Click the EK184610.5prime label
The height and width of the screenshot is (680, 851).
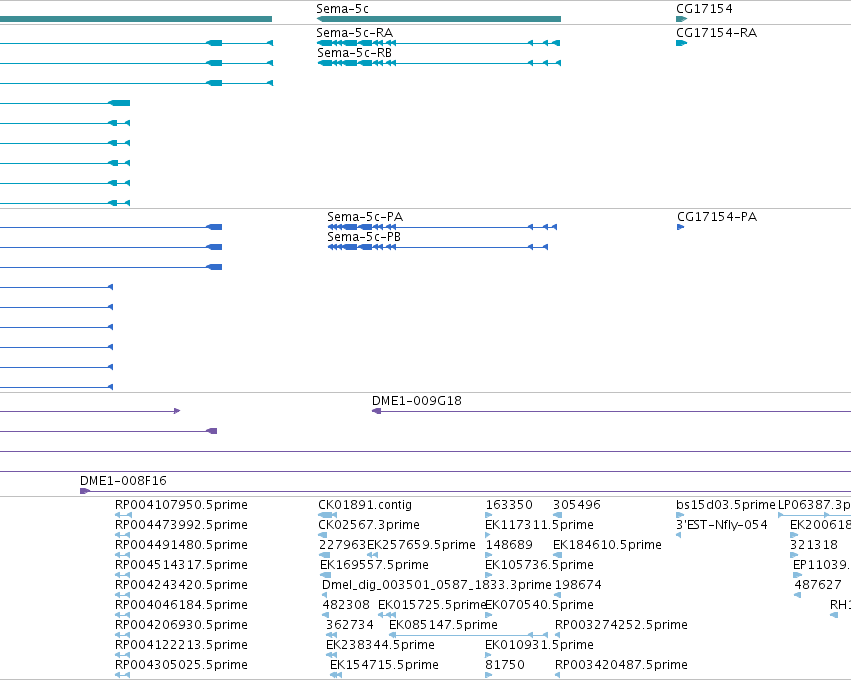[607, 544]
